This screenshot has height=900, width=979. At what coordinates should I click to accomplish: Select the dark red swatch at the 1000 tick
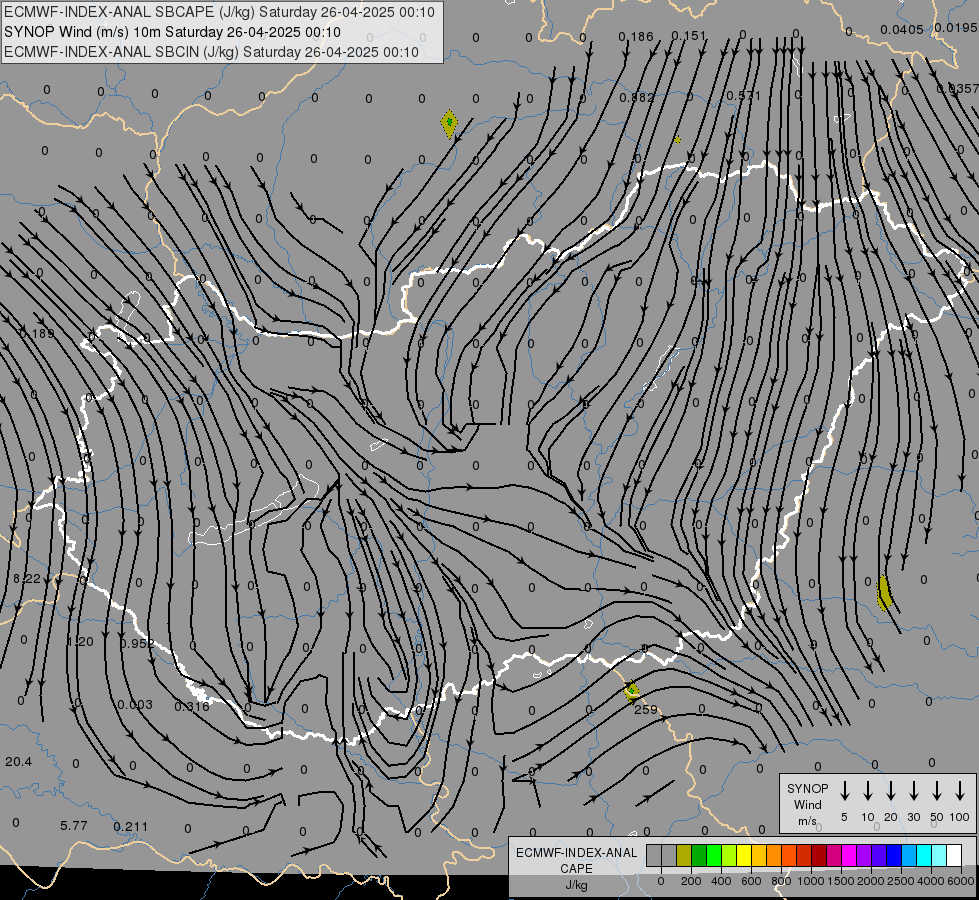pyautogui.click(x=819, y=856)
